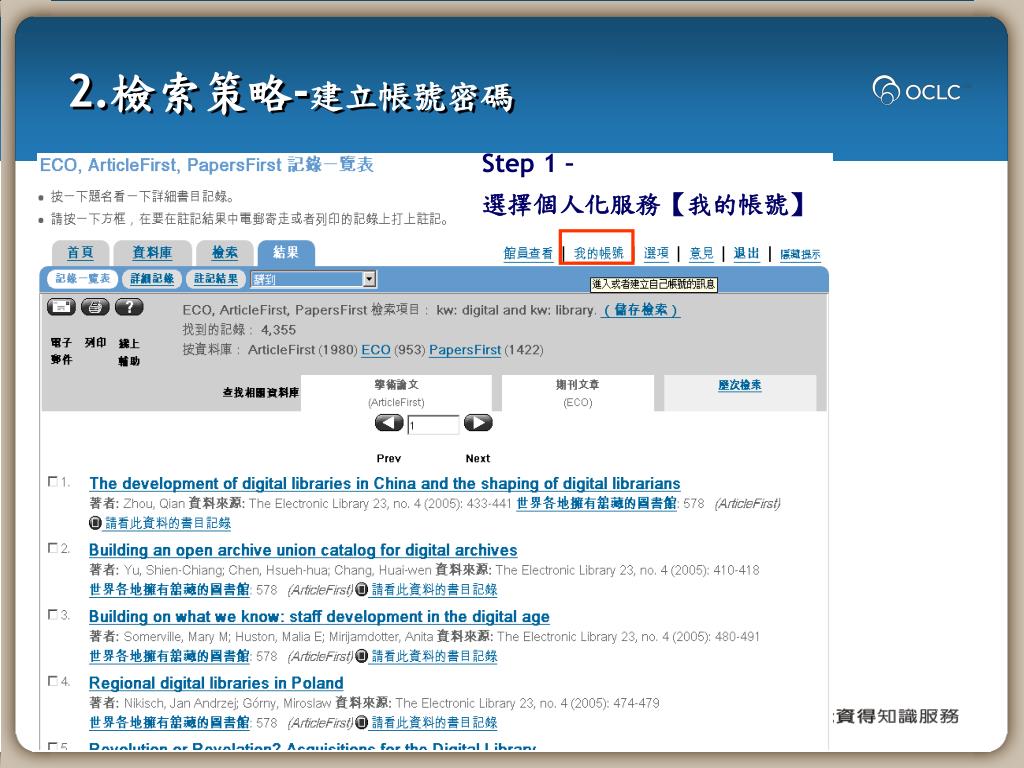Click the '找到的記錄: 4,355' text
This screenshot has width=1024, height=768.
point(239,330)
